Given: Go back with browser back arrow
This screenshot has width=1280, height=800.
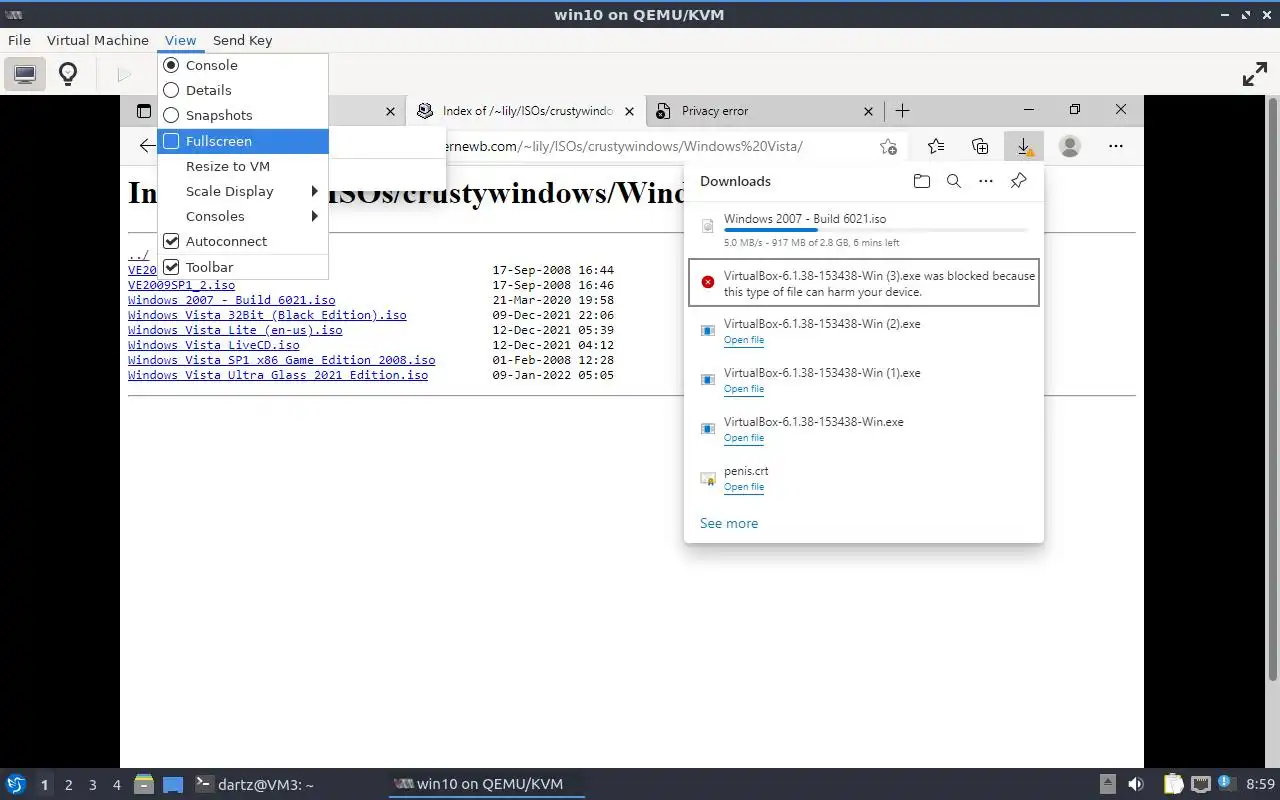Looking at the screenshot, I should [x=147, y=146].
